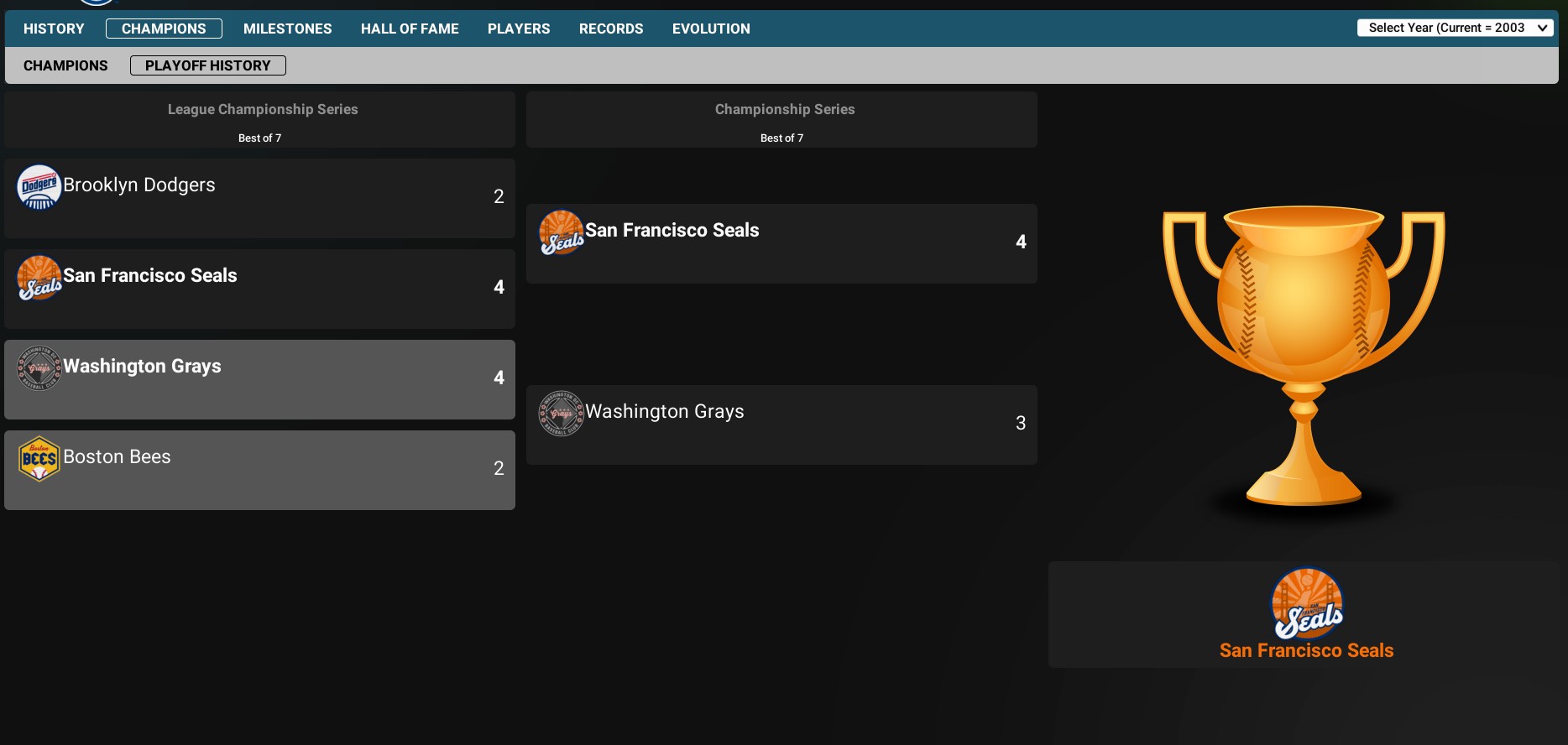The width and height of the screenshot is (1568, 745).
Task: Click the golden championship trophy image
Action: click(1304, 357)
